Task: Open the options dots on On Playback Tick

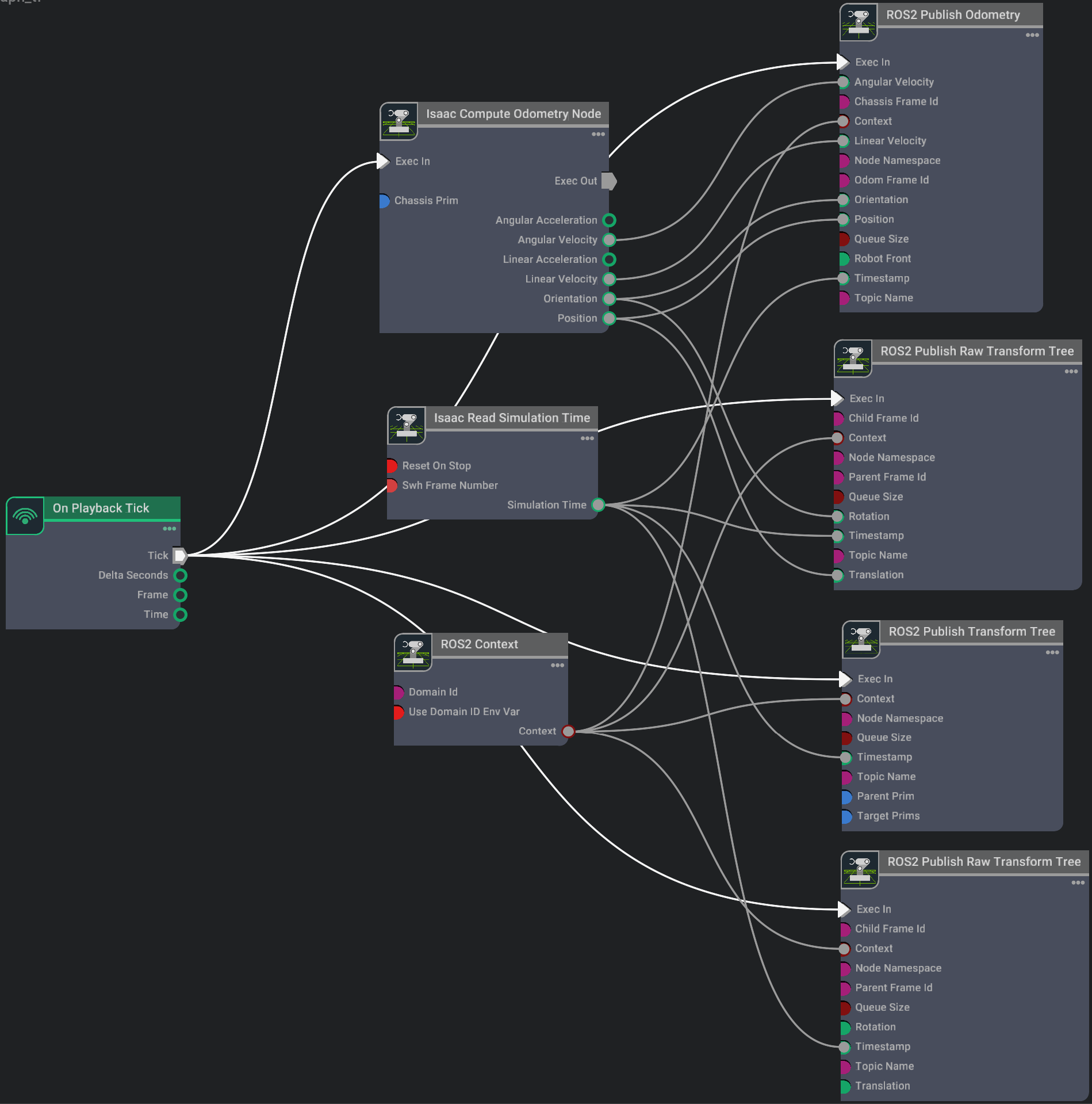Action: pos(169,529)
